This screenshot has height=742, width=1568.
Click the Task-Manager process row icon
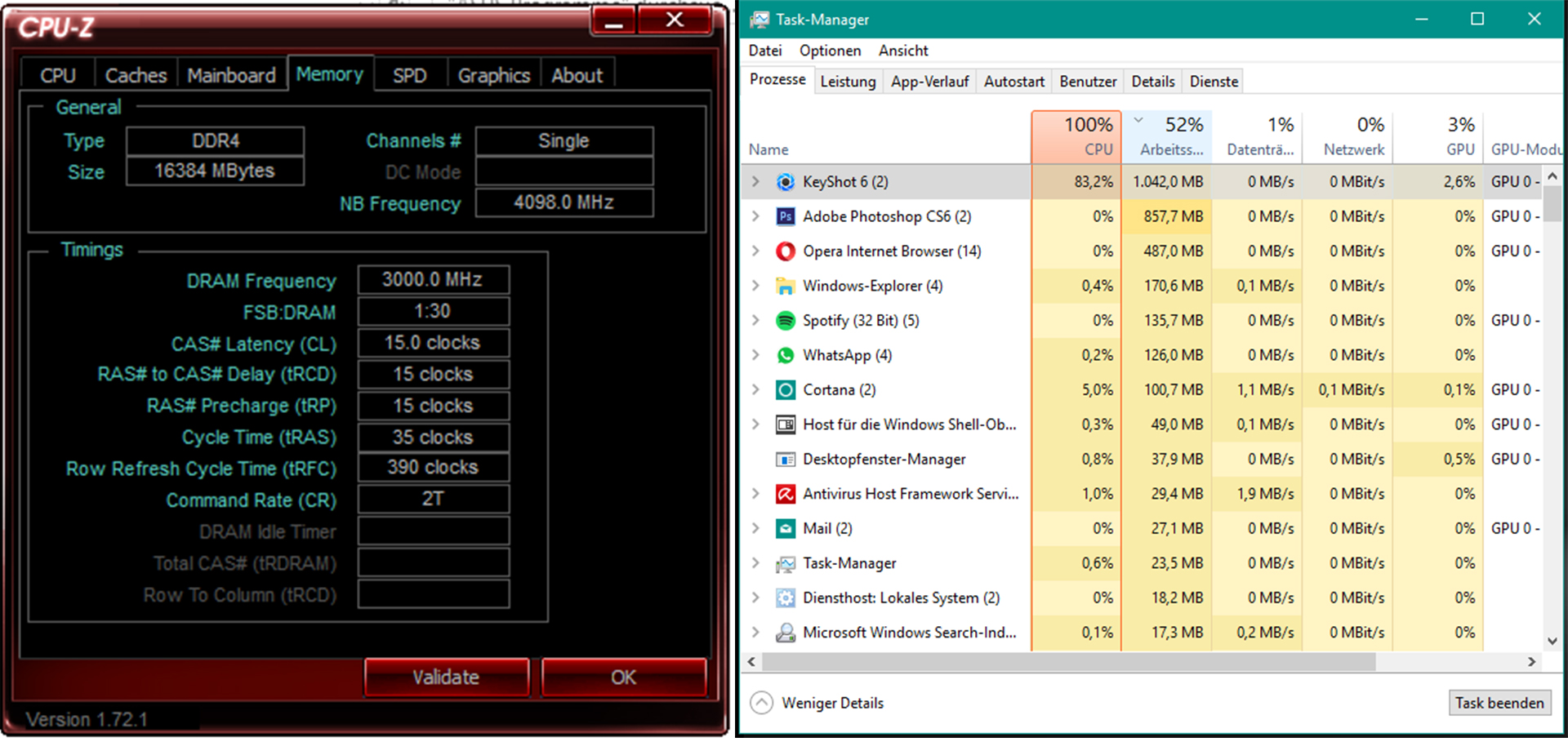point(785,563)
